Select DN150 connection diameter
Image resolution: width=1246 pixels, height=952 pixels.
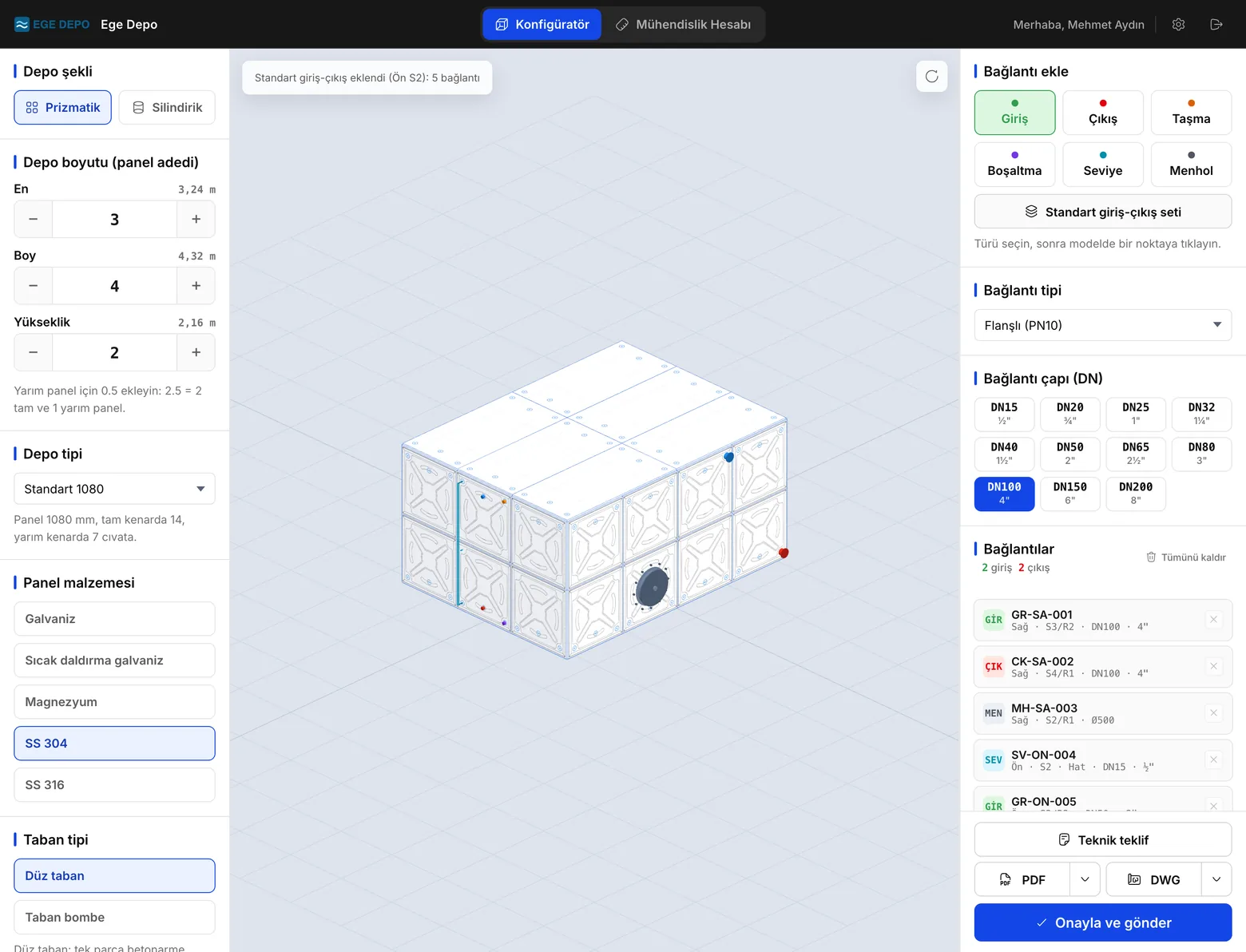pos(1070,494)
